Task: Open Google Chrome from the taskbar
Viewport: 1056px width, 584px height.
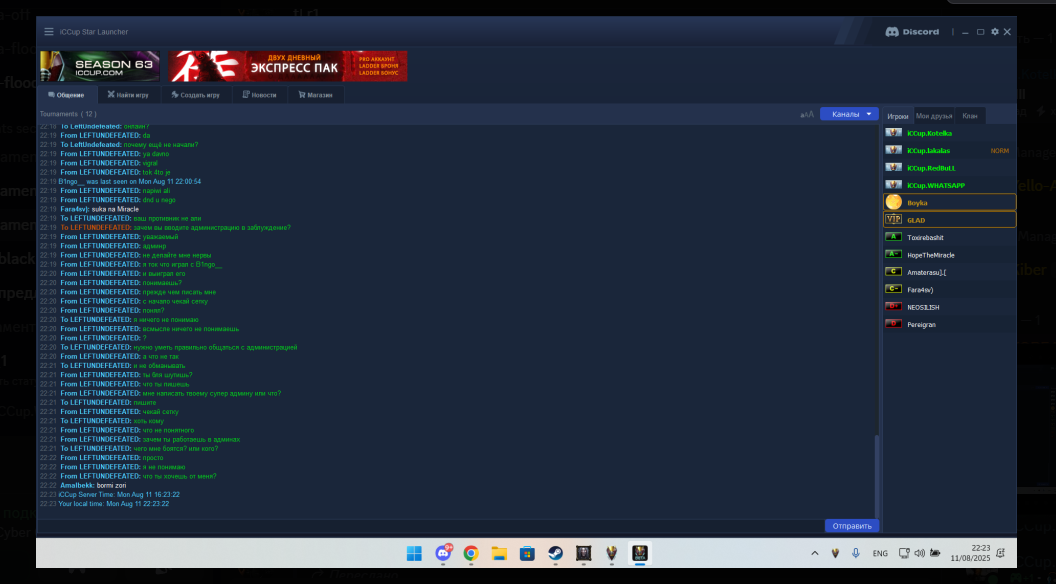Action: (x=471, y=554)
